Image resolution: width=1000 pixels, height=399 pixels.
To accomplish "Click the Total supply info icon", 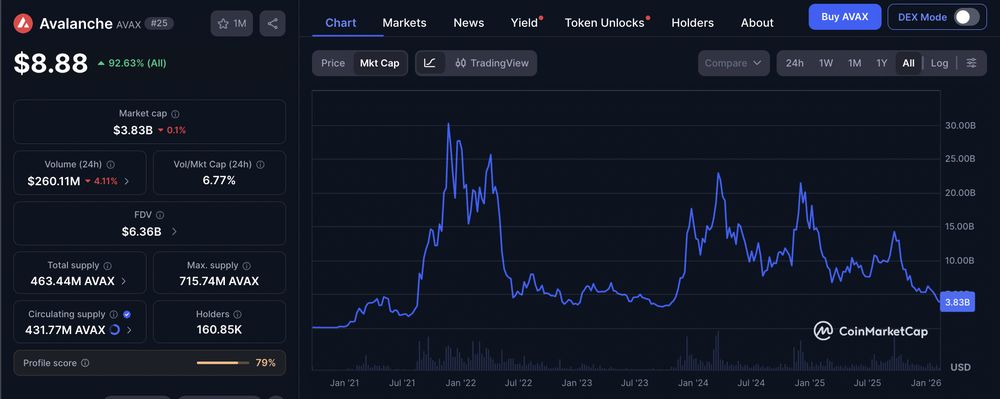I will click(107, 265).
